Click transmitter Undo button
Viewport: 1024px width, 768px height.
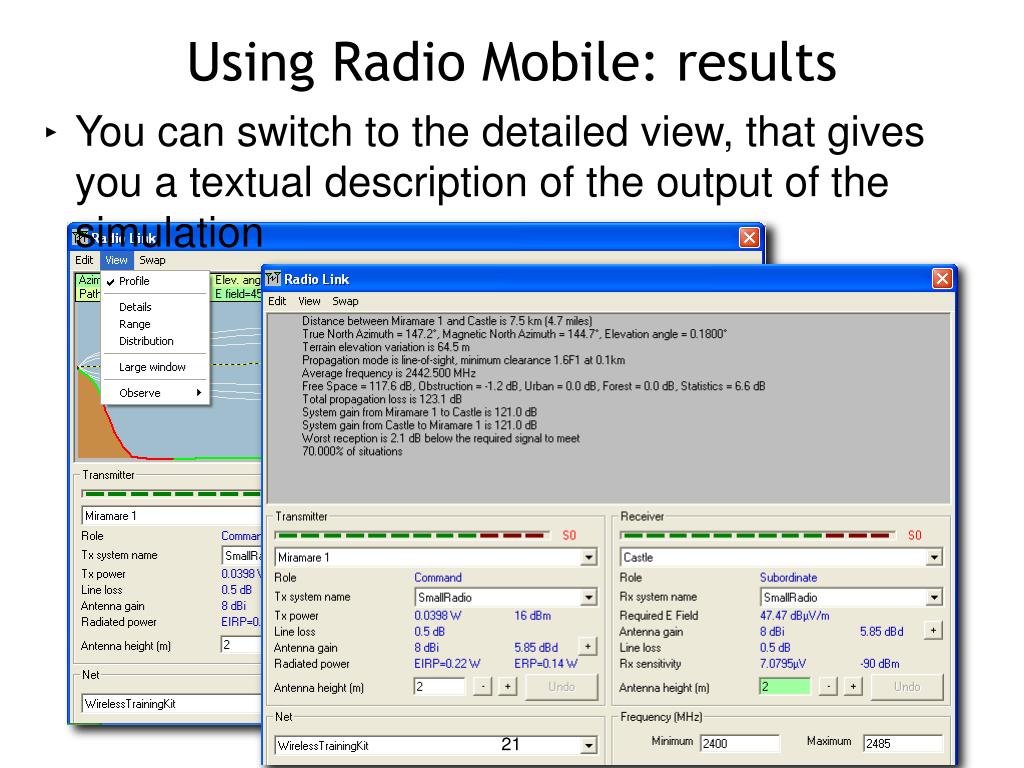click(x=562, y=686)
